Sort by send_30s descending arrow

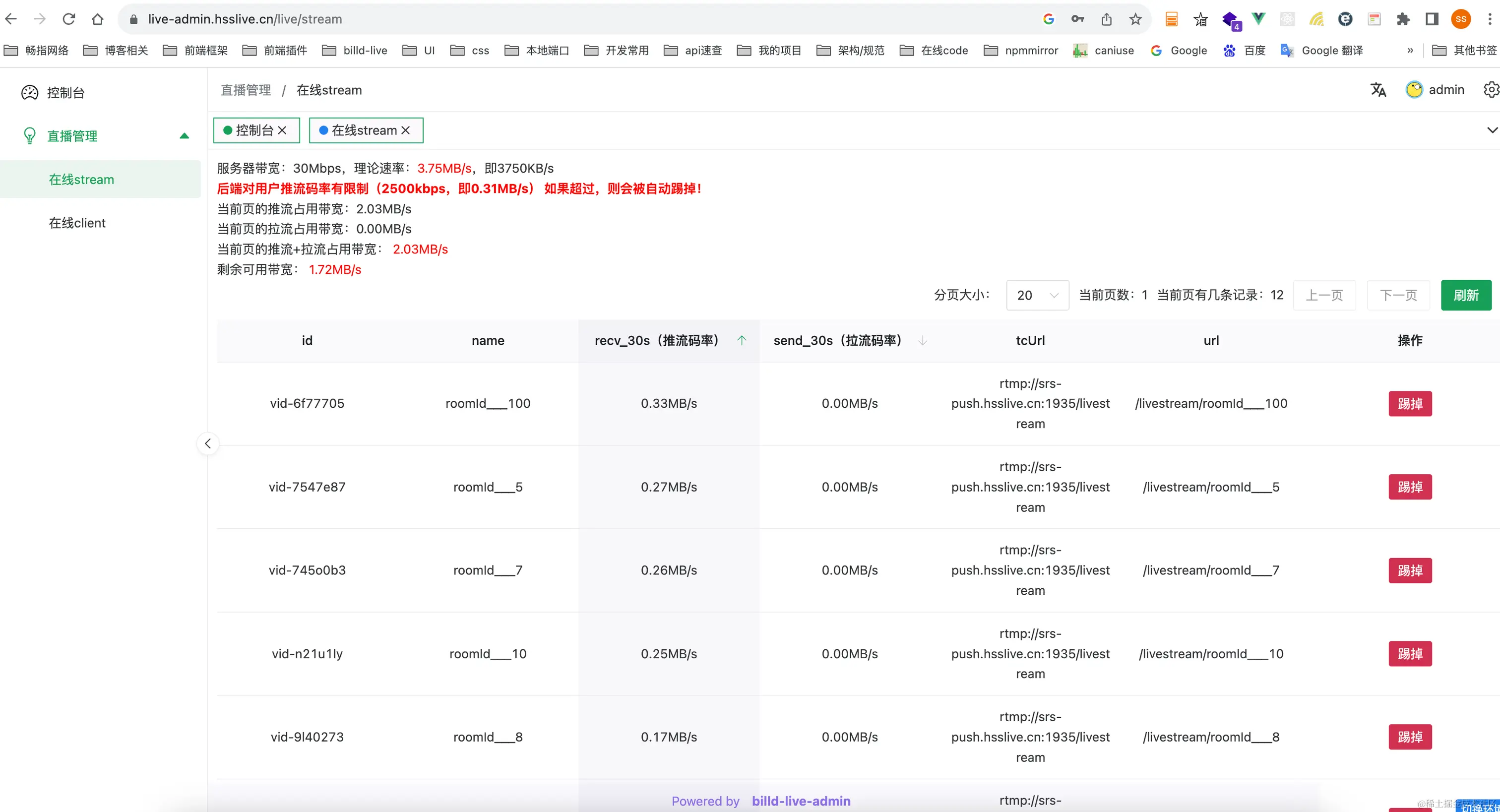click(x=923, y=341)
